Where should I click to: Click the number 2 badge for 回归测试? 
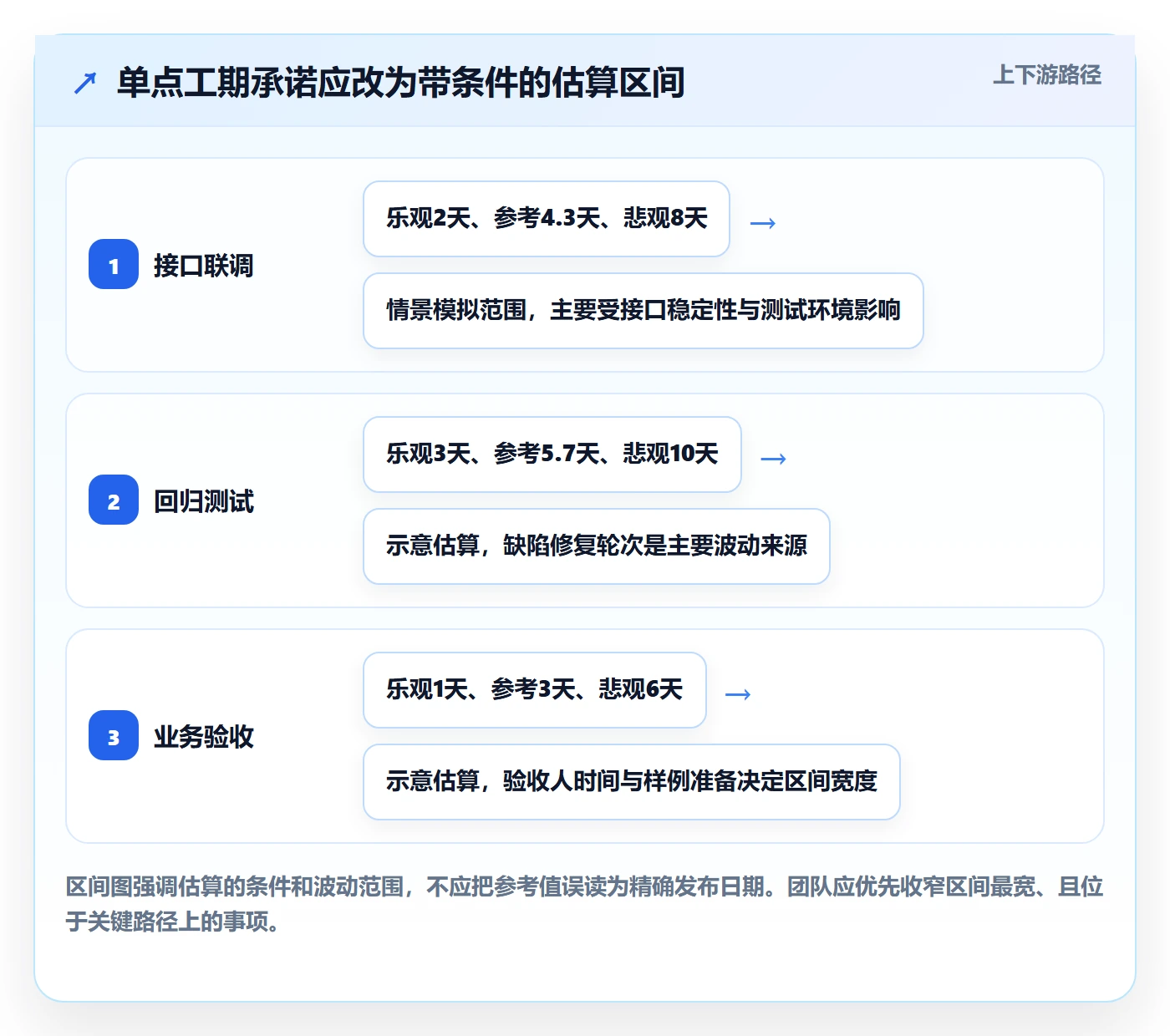pyautogui.click(x=114, y=500)
